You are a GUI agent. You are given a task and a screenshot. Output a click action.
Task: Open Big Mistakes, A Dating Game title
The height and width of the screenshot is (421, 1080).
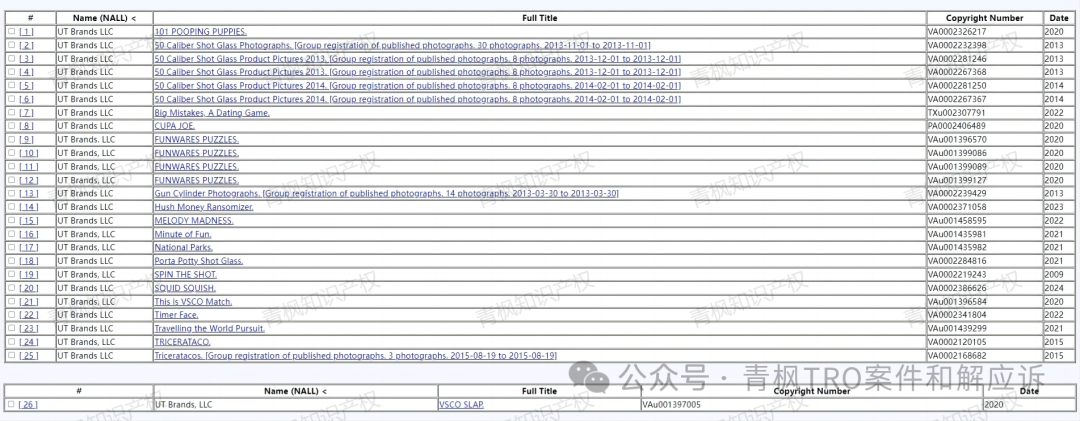[x=212, y=112]
